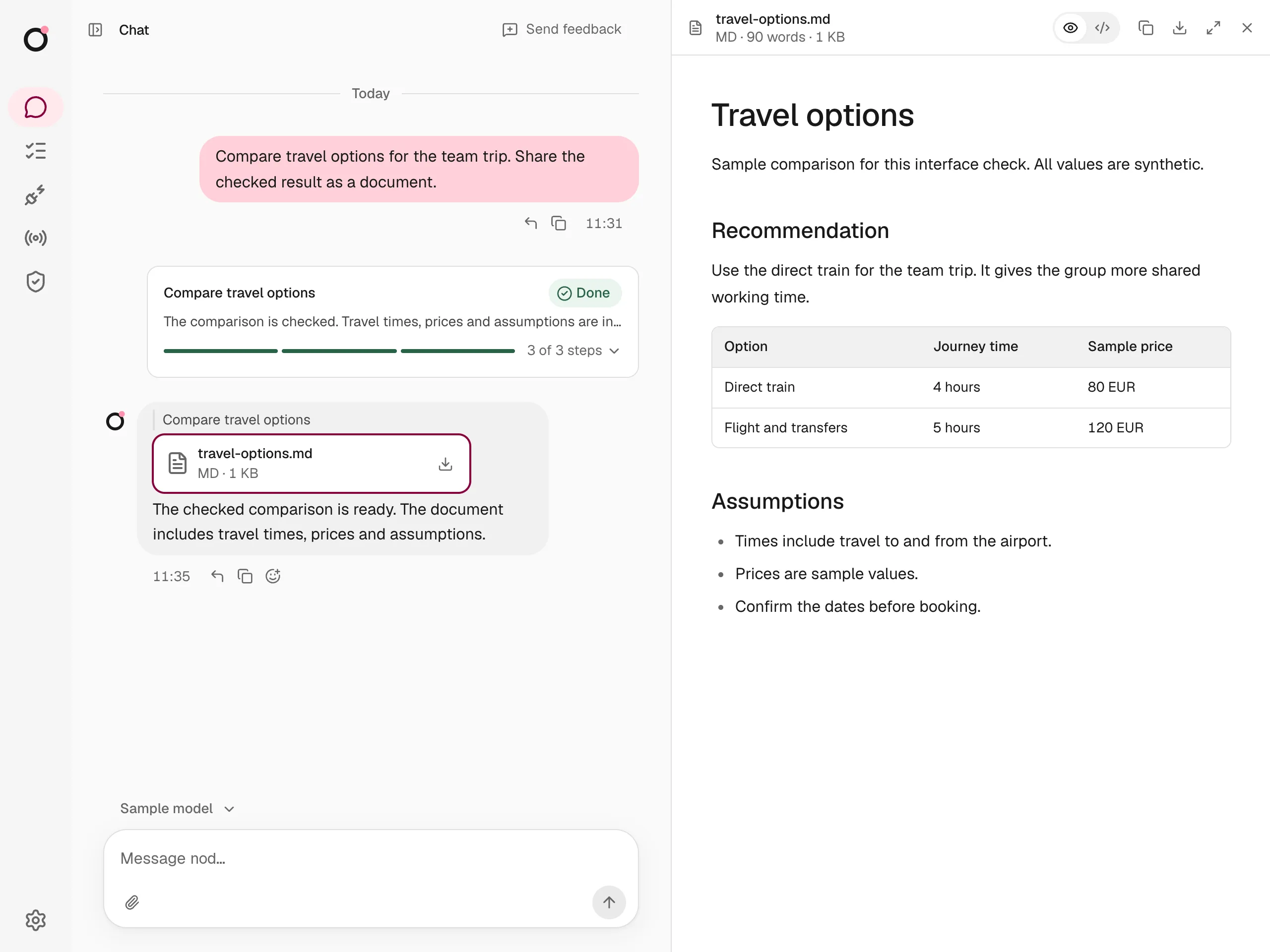Click the Journey time column header
Viewport: 1270px width, 952px height.
[x=975, y=346]
